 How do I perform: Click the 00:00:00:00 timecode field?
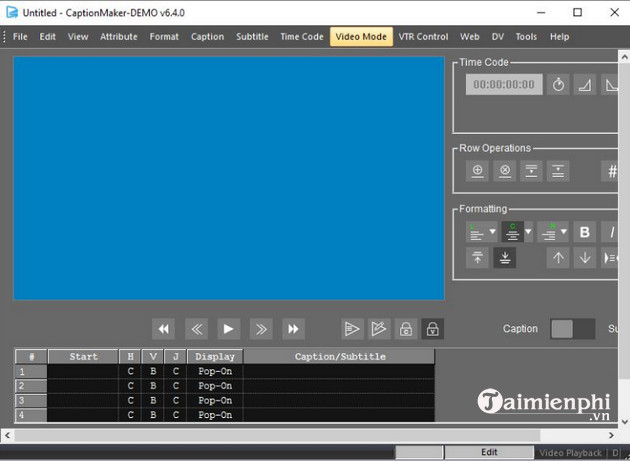pyautogui.click(x=504, y=85)
